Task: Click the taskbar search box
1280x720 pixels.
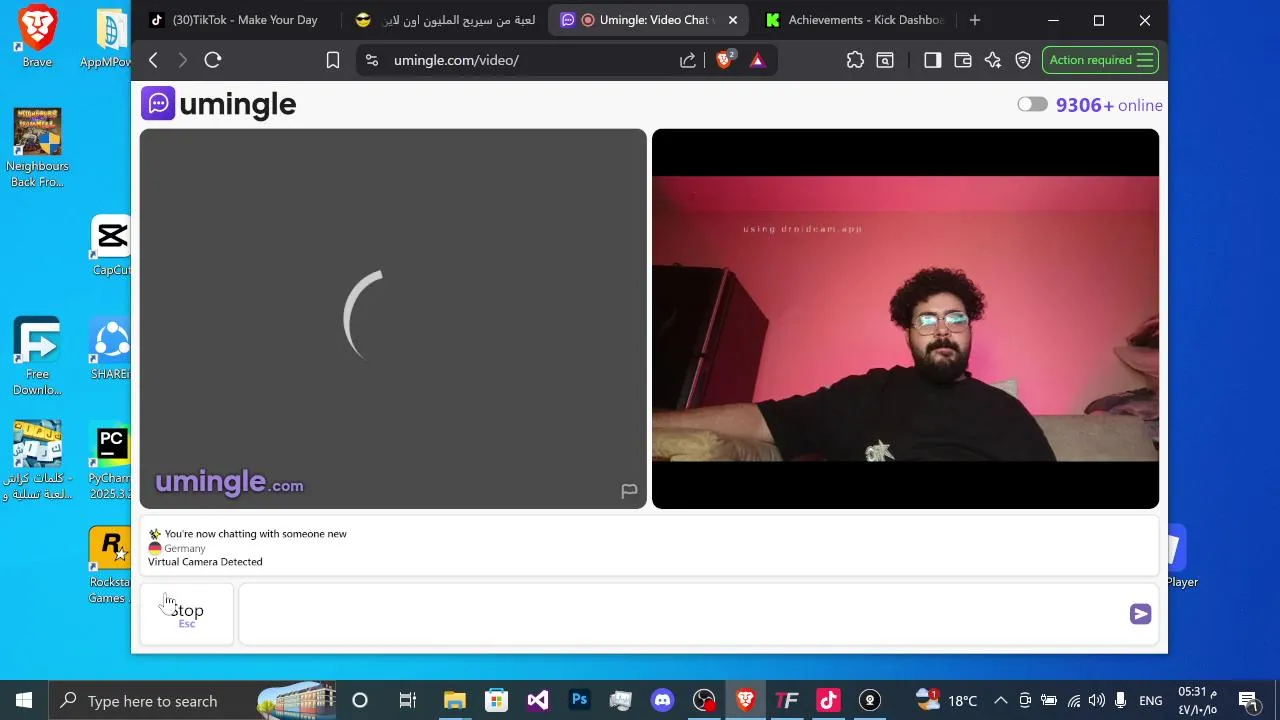Action: pos(193,700)
